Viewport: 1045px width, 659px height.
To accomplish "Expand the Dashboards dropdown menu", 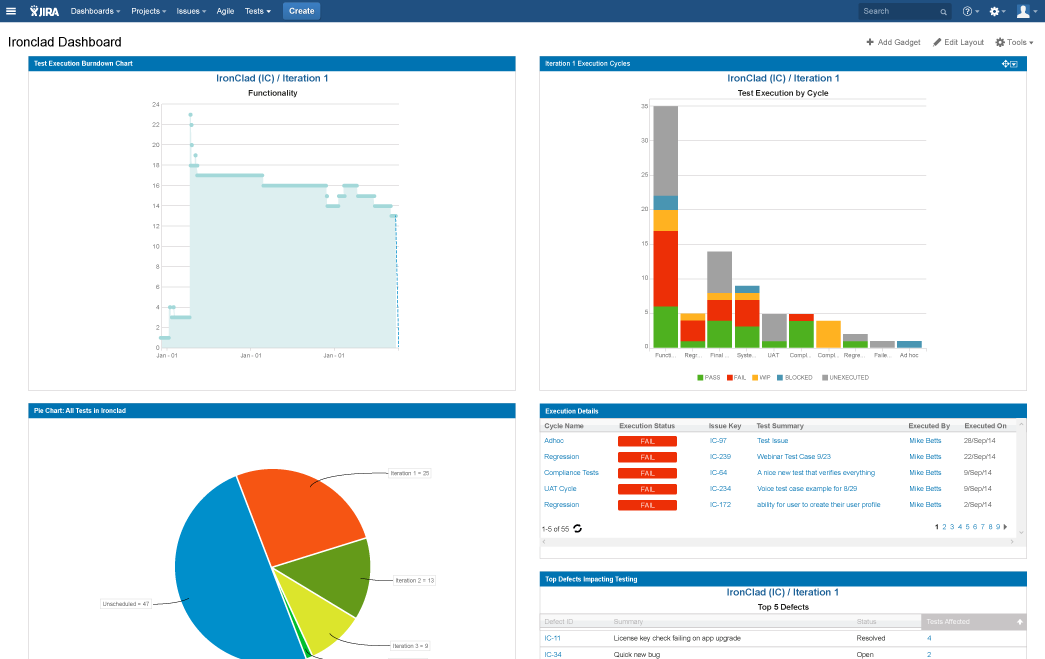I will click(x=95, y=11).
